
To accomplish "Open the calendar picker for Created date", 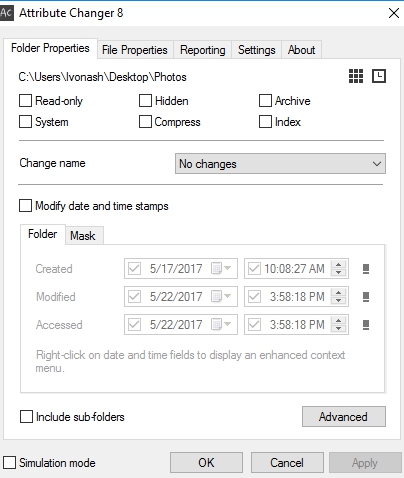I will coord(221,268).
